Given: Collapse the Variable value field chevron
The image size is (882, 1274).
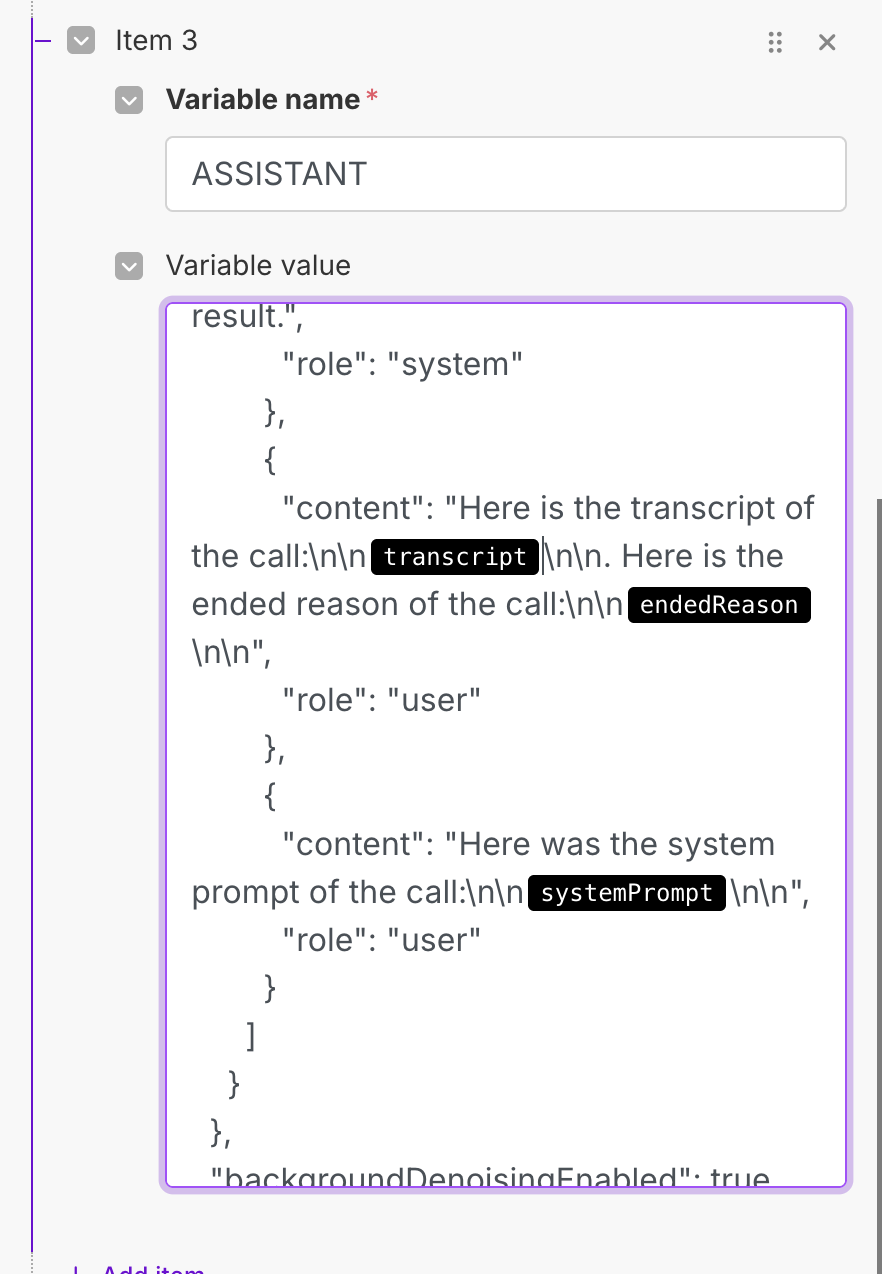Looking at the screenshot, I should (129, 266).
